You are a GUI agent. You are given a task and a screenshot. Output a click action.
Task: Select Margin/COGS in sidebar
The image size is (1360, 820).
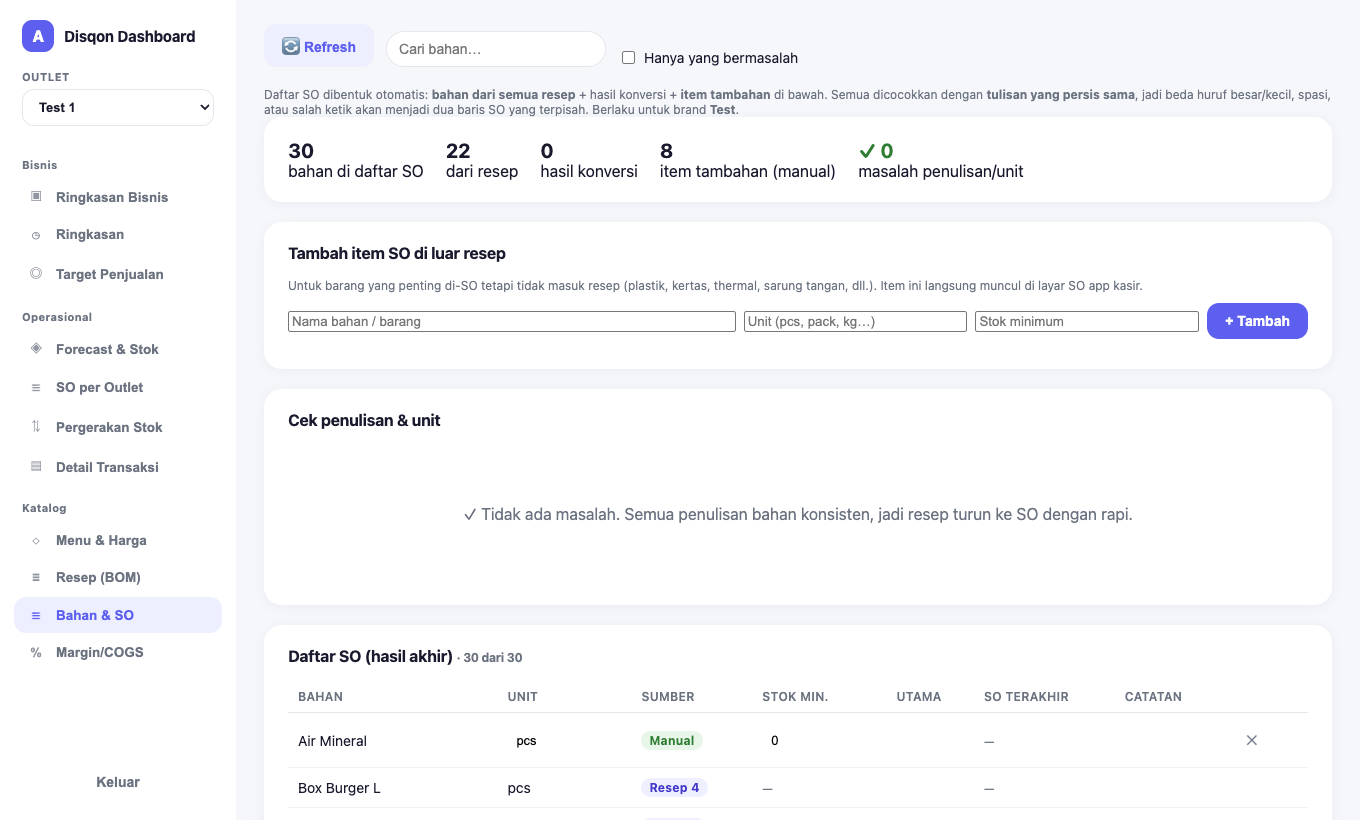(118, 652)
